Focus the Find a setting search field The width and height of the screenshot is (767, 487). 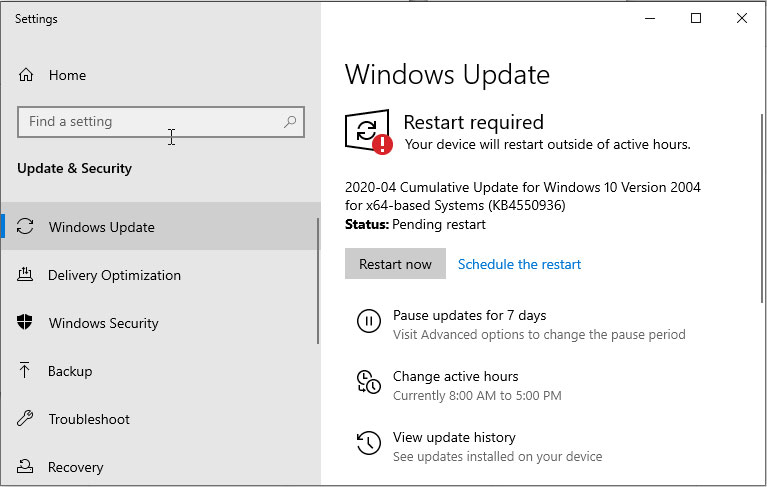[161, 122]
